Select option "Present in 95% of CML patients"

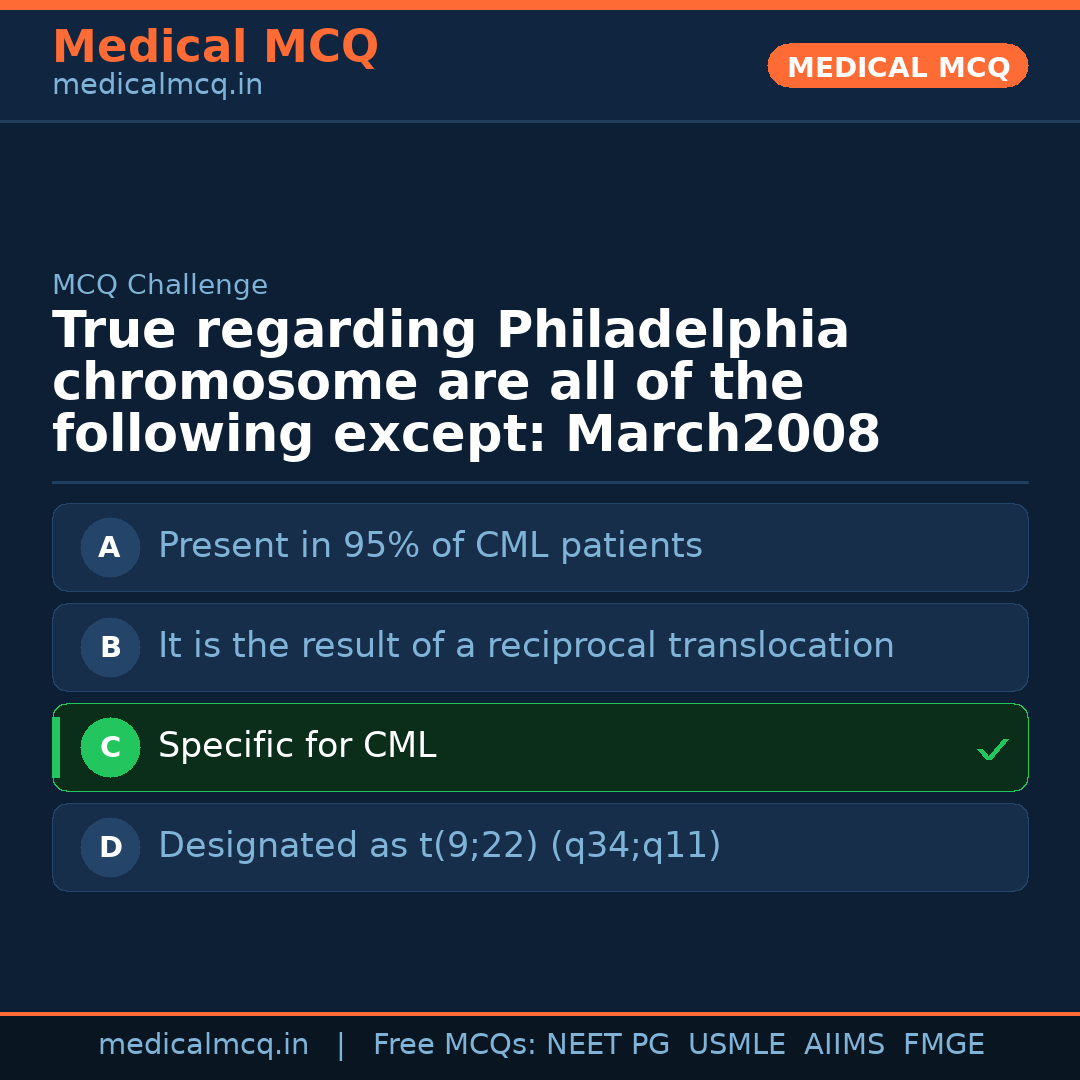point(430,546)
